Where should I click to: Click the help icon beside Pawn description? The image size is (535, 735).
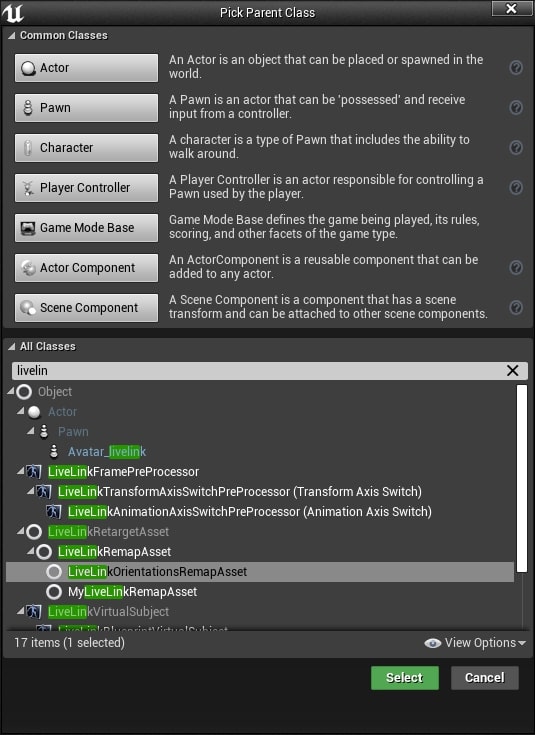(516, 108)
